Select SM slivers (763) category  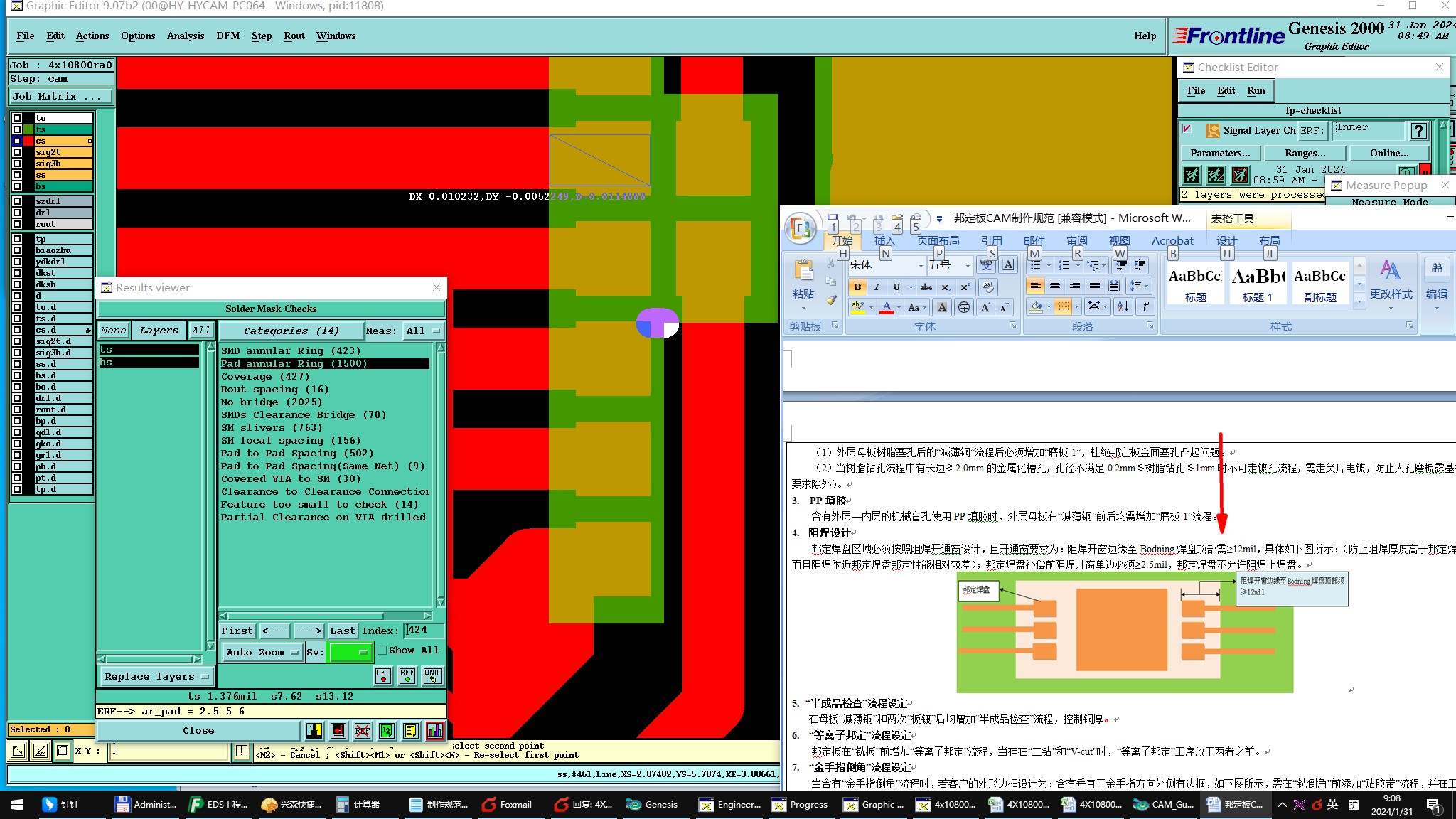click(x=271, y=427)
